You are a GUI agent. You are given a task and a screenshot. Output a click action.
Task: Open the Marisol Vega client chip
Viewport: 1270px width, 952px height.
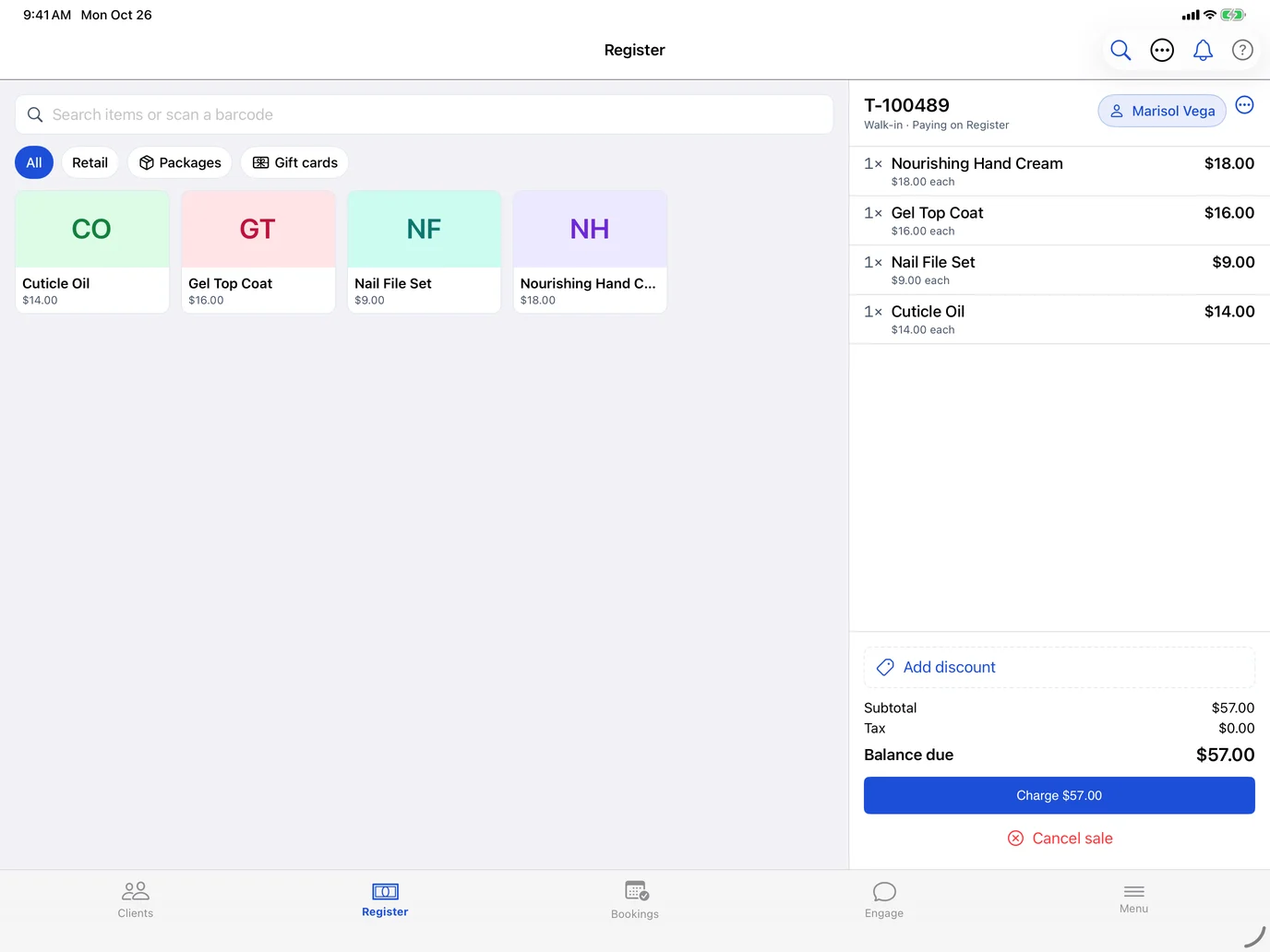pyautogui.click(x=1162, y=111)
